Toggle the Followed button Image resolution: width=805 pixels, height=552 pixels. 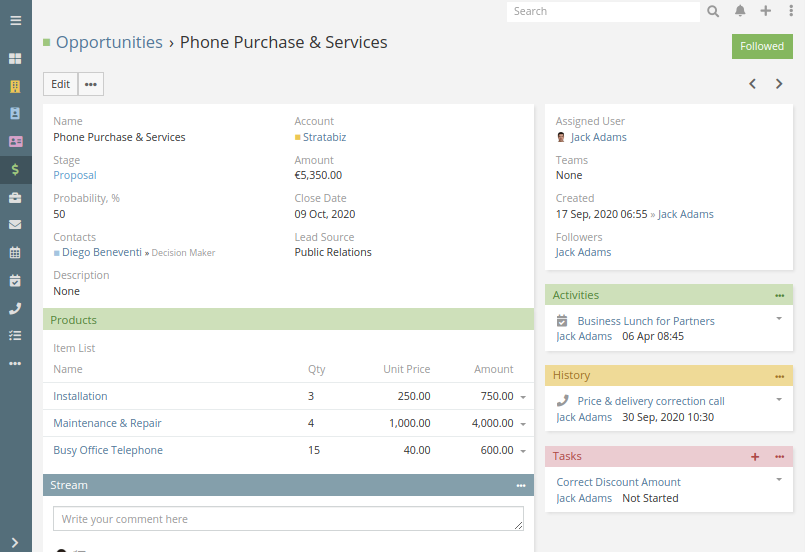pos(762,46)
